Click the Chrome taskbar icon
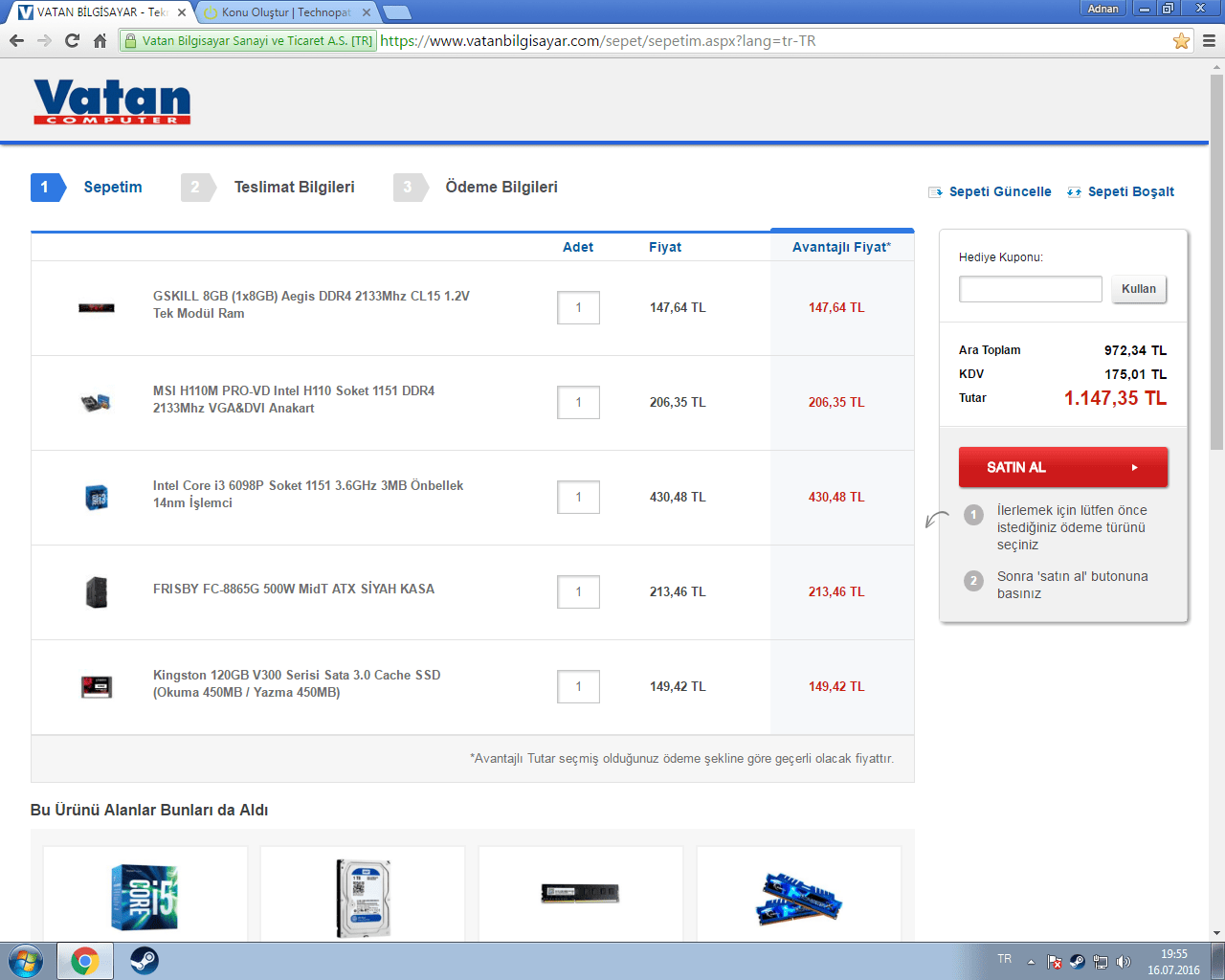This screenshot has width=1225, height=980. coord(85,960)
